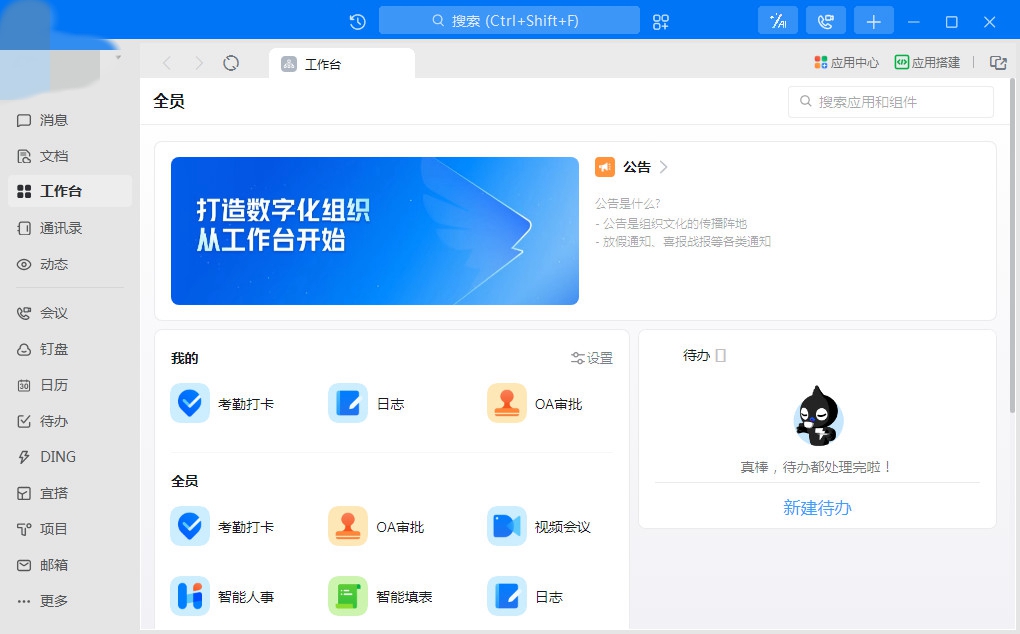The width and height of the screenshot is (1020, 634).
Task: Click the 打造数字化组织 banner
Action: click(375, 231)
